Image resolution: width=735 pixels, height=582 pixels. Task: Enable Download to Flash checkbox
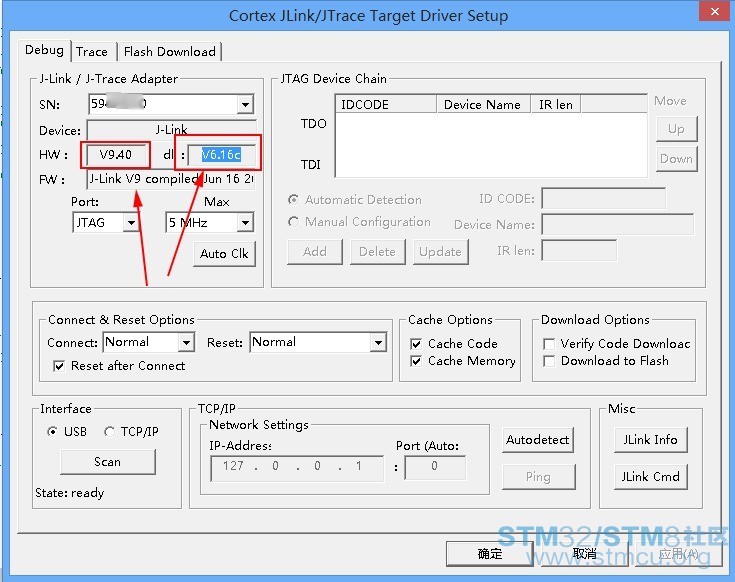pyautogui.click(x=549, y=361)
